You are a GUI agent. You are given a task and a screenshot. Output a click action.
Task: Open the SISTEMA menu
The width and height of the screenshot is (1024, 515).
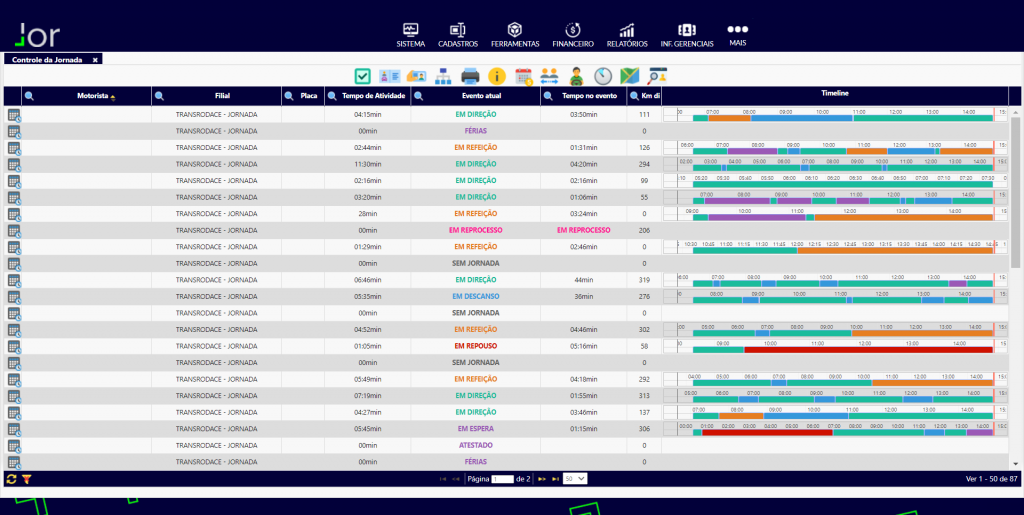[x=411, y=35]
